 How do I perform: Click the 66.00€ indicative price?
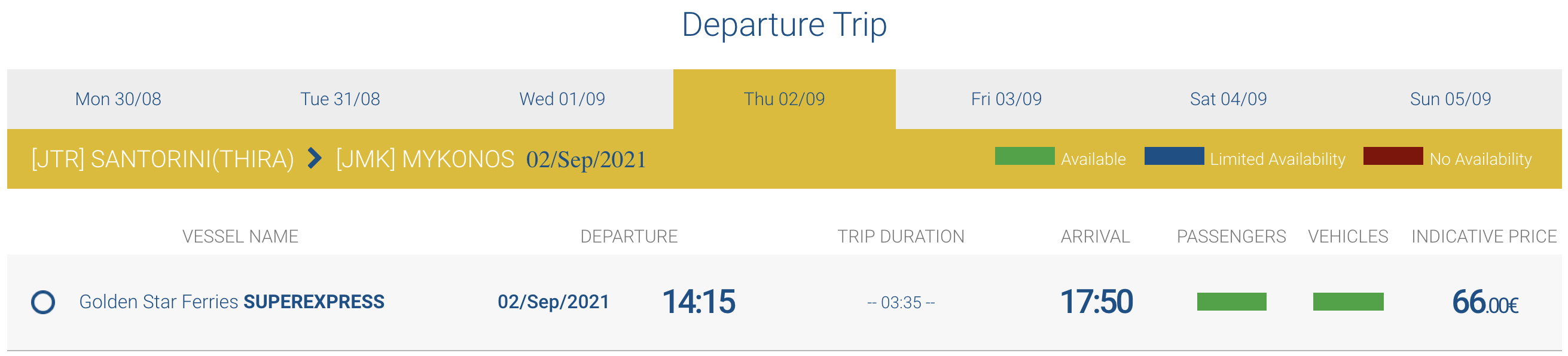coord(1485,302)
